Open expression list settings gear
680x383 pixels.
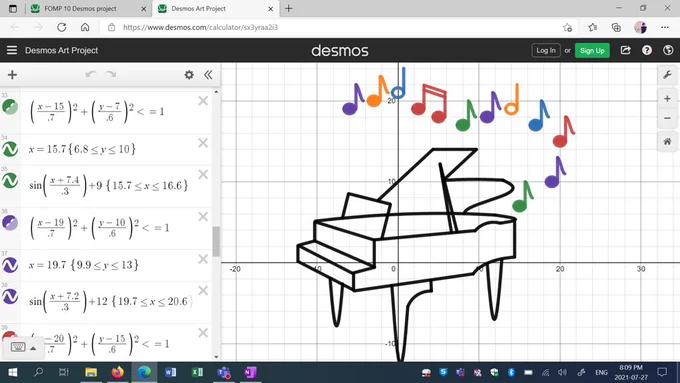(189, 75)
